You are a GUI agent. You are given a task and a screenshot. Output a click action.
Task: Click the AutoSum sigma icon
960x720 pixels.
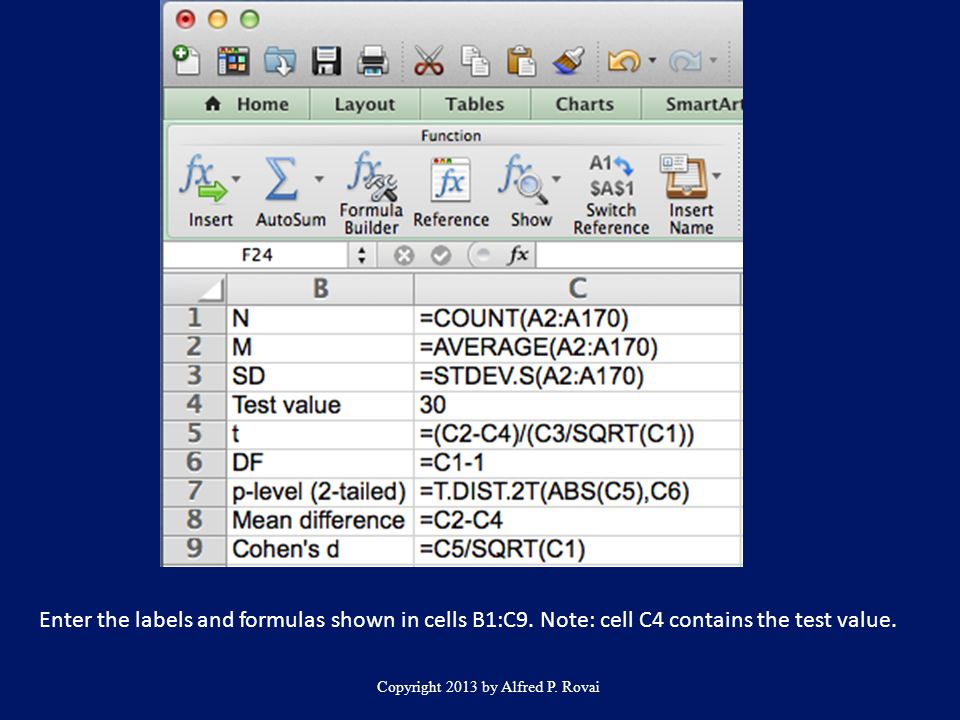(281, 178)
